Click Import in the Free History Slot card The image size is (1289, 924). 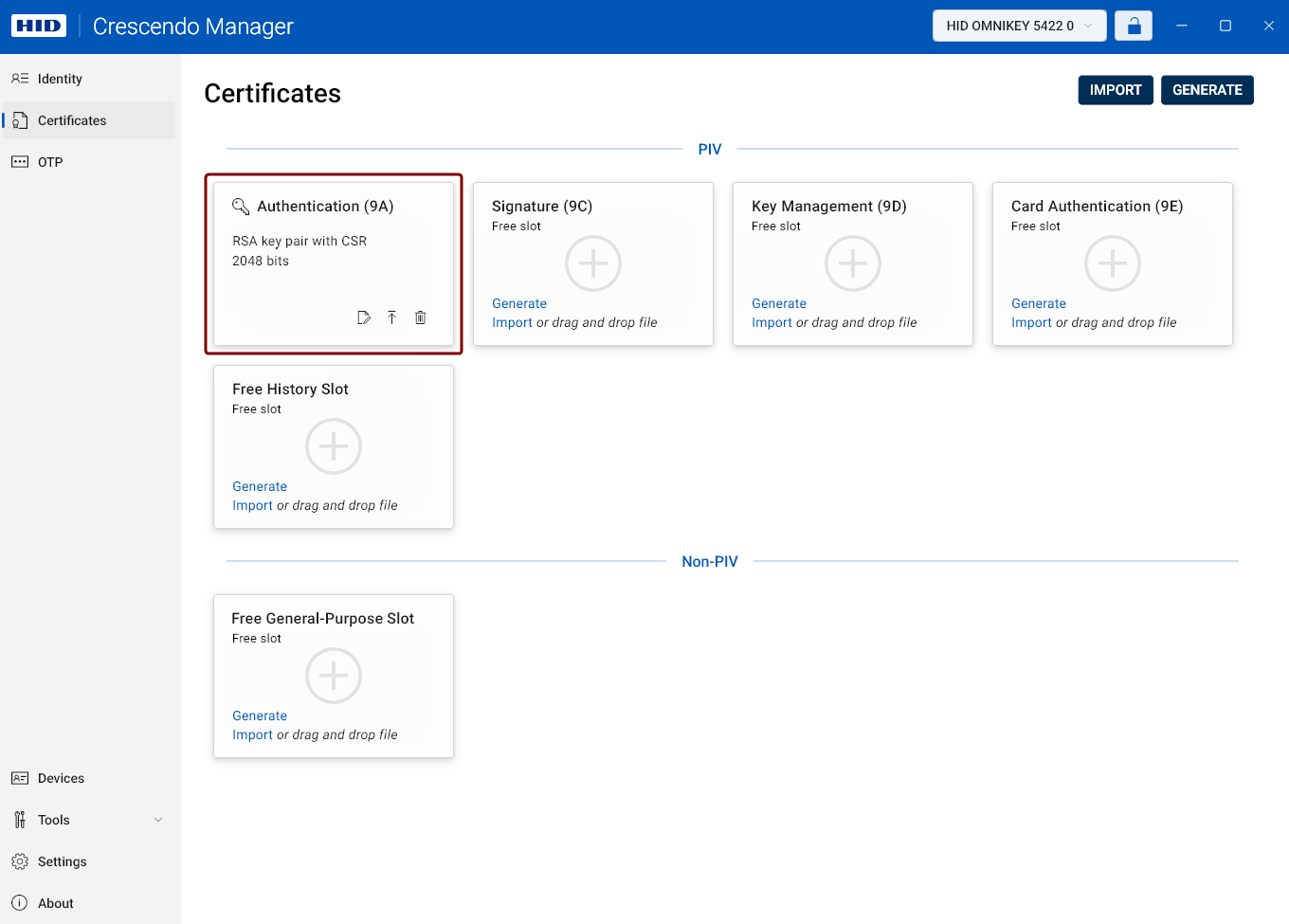click(252, 505)
